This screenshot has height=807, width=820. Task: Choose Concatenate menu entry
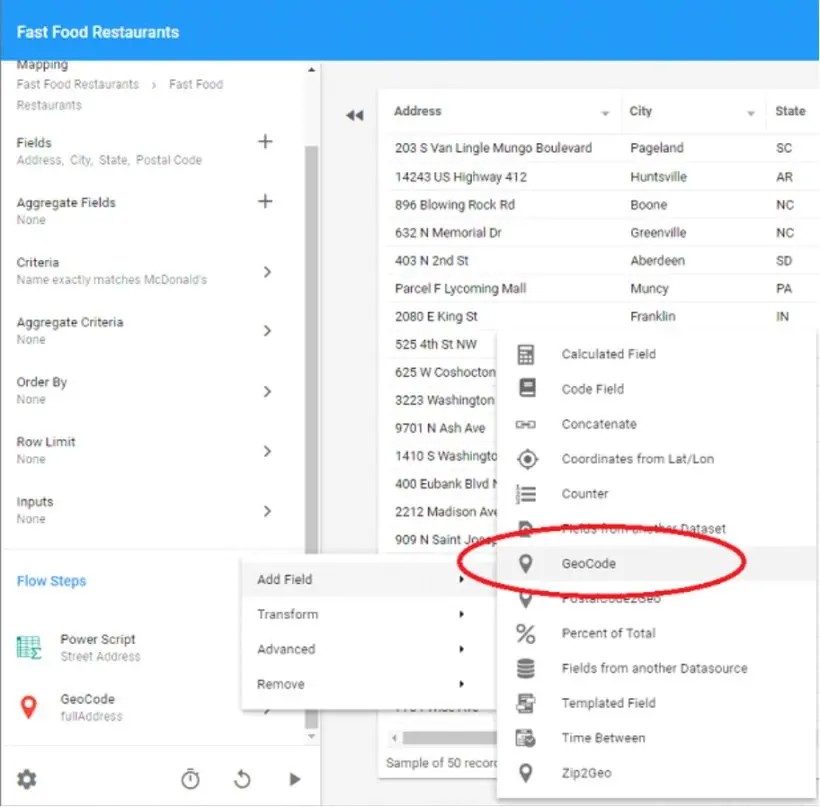pyautogui.click(x=656, y=424)
